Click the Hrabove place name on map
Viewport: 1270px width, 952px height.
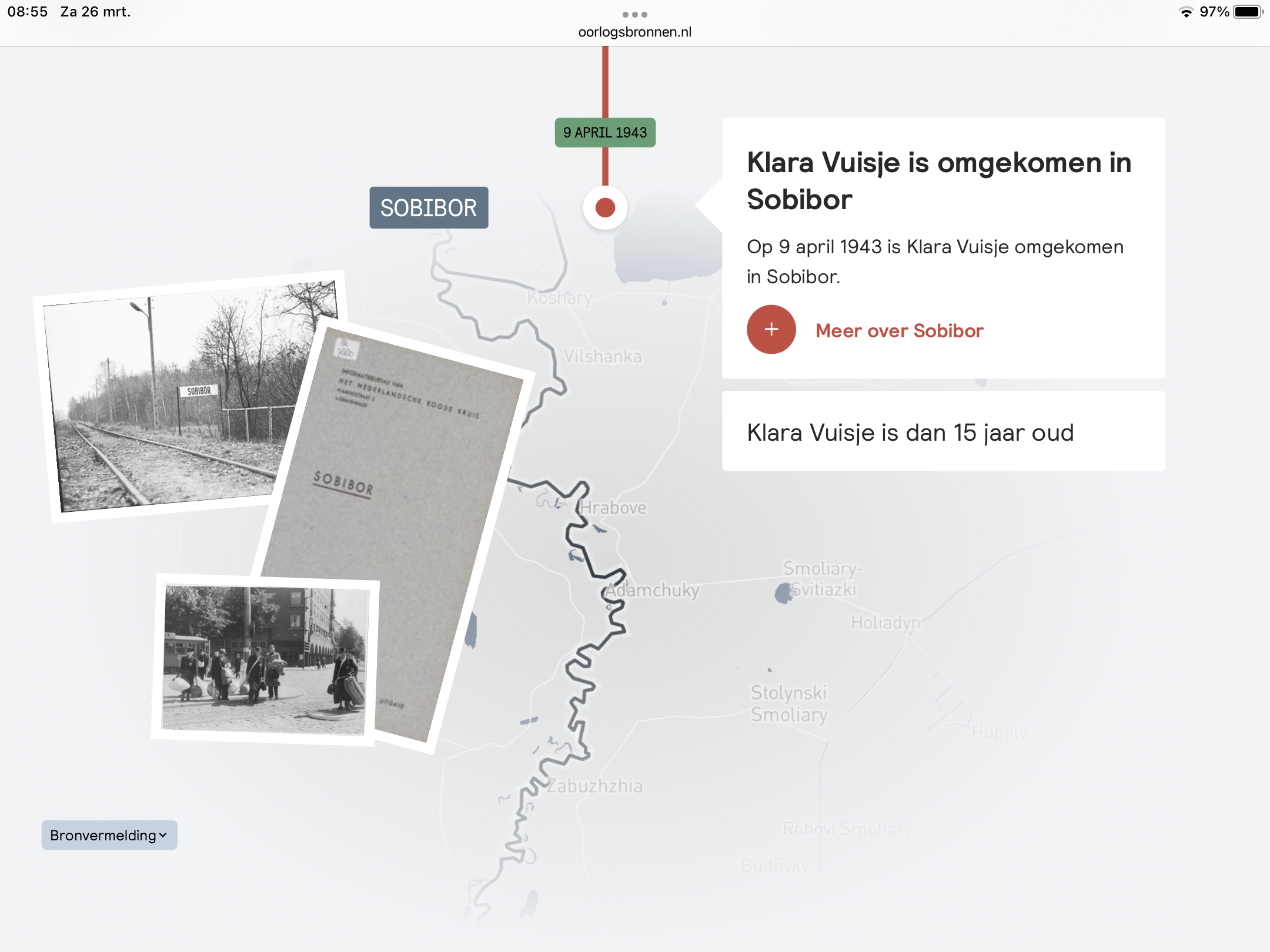click(613, 507)
